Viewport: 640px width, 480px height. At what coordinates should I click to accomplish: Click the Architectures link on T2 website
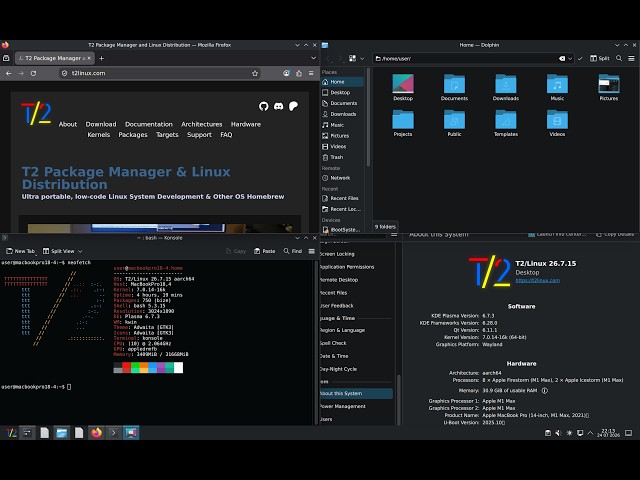click(202, 124)
